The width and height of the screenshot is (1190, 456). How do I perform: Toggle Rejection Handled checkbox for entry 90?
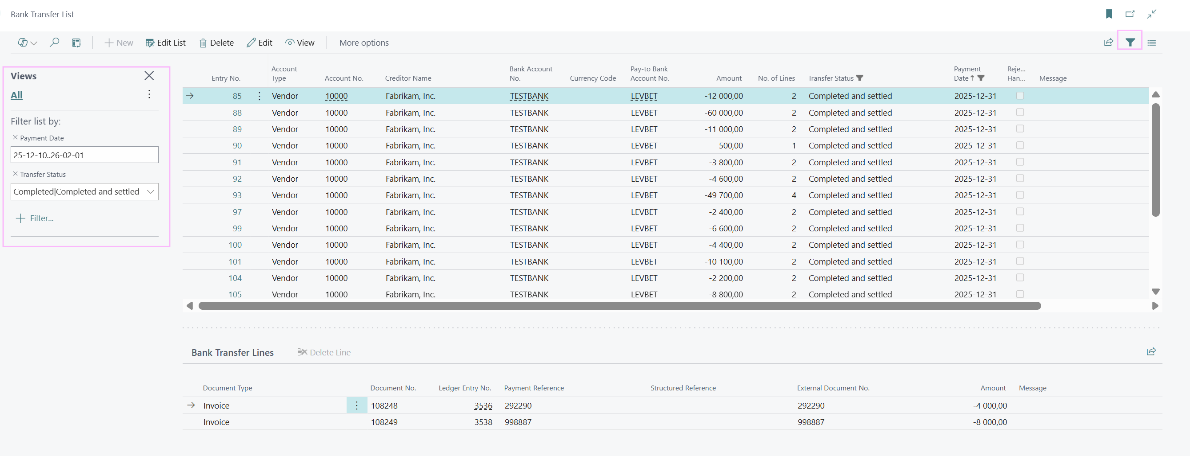1020,145
